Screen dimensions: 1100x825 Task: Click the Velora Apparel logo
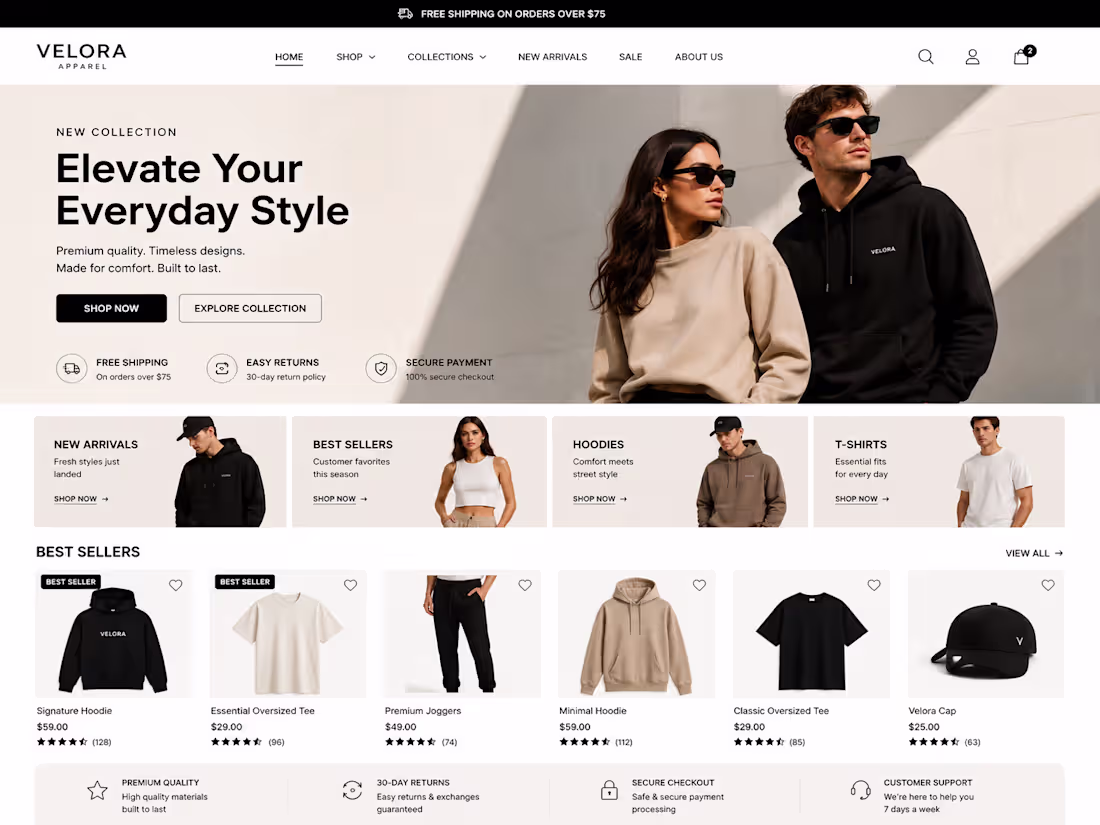pos(81,56)
